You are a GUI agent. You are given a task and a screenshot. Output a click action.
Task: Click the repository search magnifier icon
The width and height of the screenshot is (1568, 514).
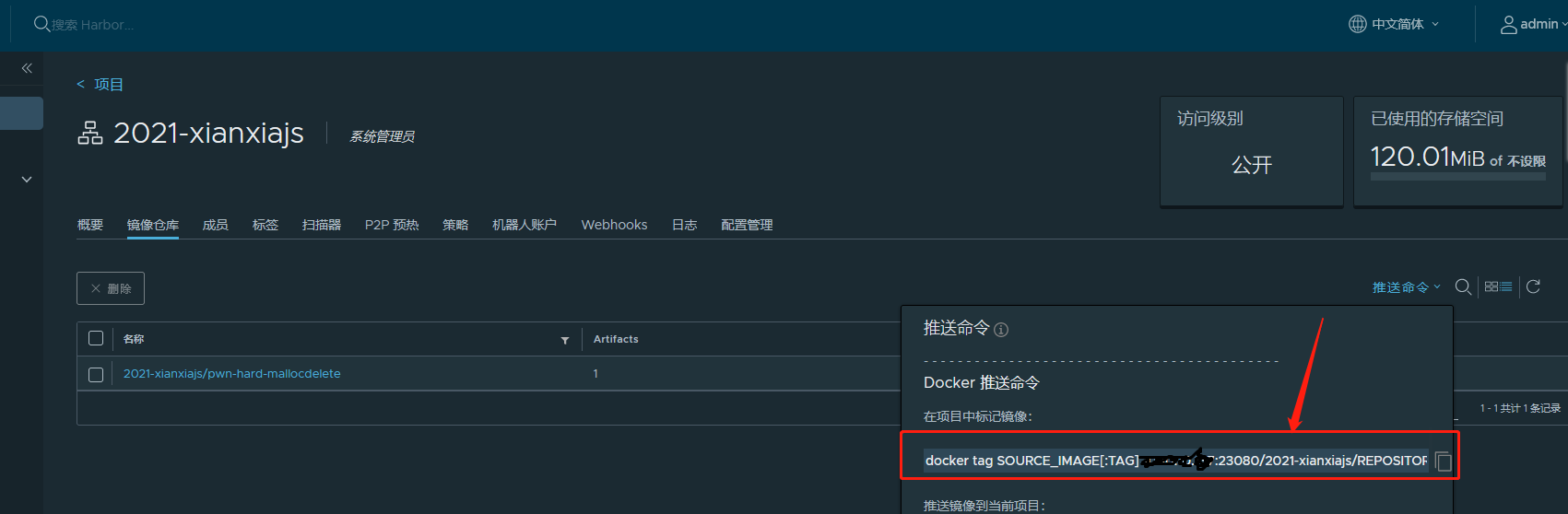coord(1463,286)
